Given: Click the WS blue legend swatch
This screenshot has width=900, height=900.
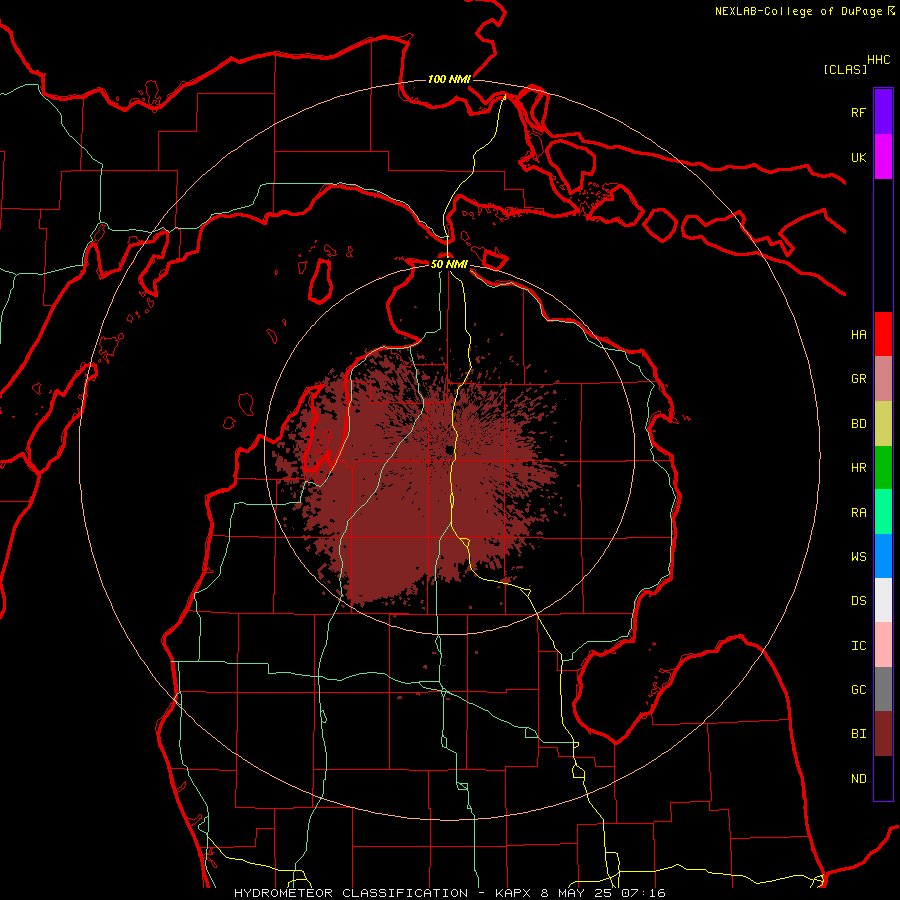Looking at the screenshot, I should tap(883, 556).
